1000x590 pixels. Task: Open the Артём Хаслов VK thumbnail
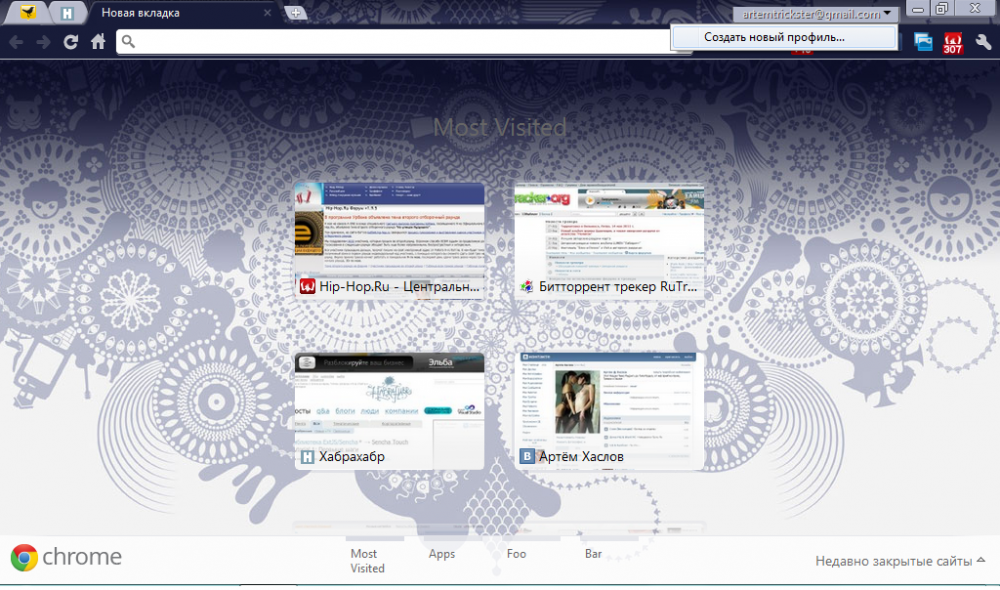click(609, 411)
